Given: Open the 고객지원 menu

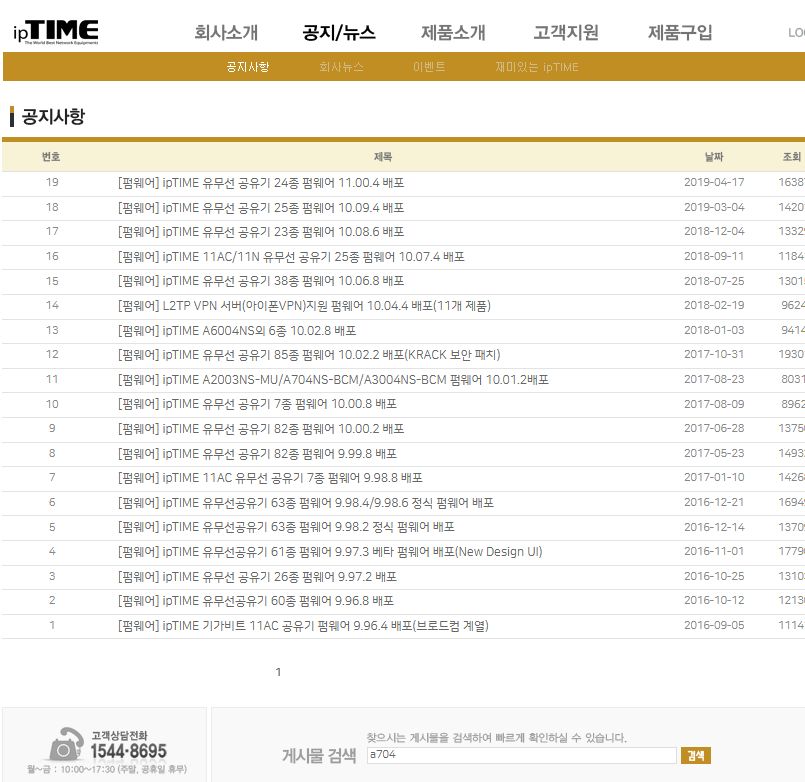Looking at the screenshot, I should tap(566, 32).
